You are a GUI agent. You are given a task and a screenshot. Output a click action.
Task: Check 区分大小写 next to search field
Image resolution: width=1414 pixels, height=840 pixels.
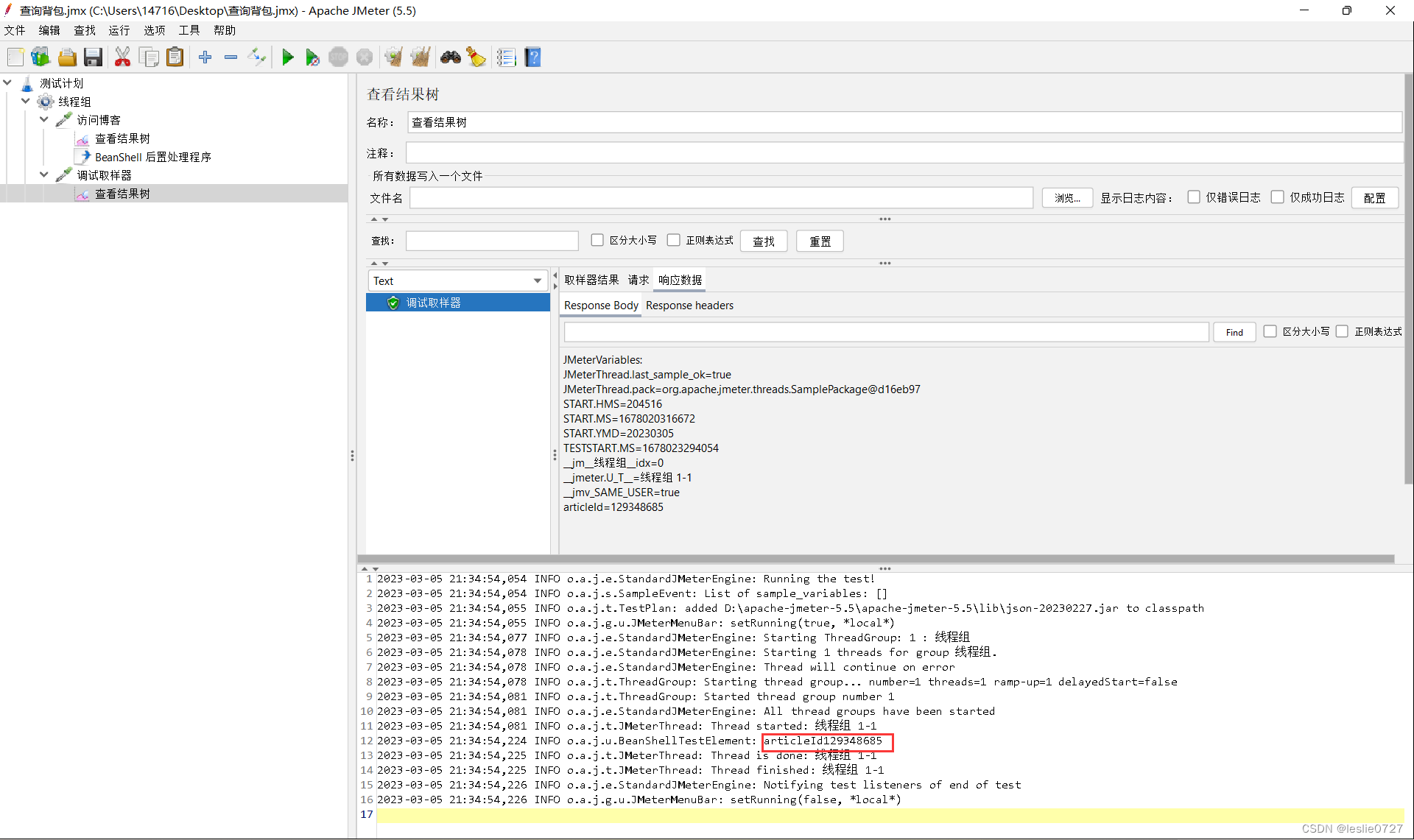[597, 240]
